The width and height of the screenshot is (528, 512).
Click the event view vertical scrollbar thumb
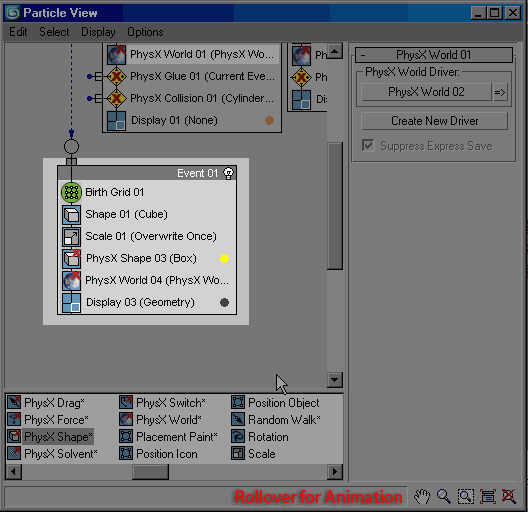(335, 206)
